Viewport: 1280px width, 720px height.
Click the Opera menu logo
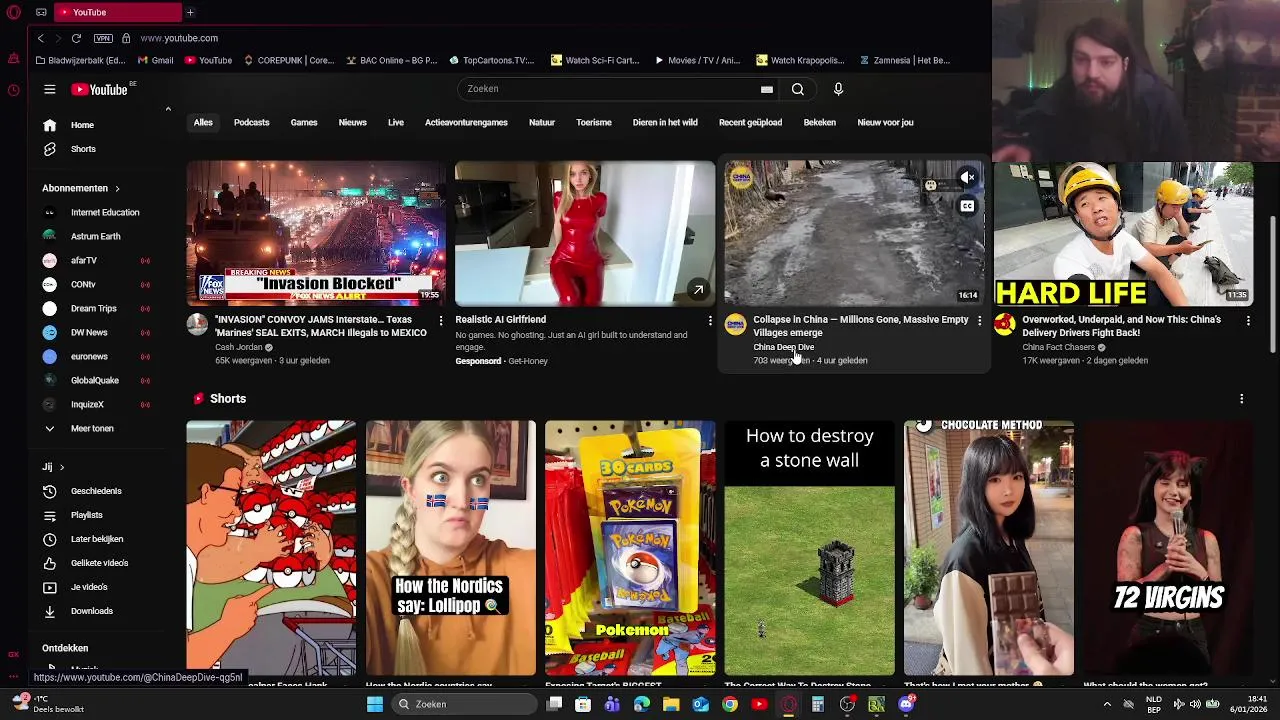pos(13,12)
